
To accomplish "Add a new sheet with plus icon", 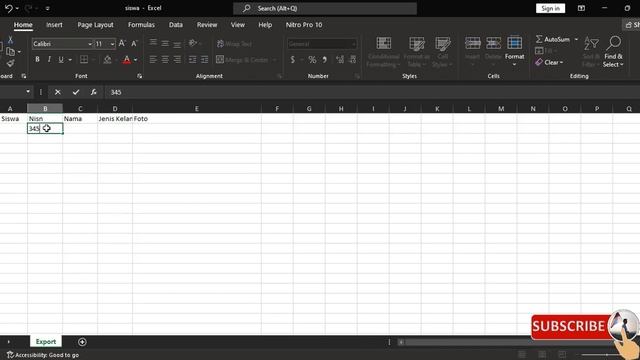I will point(82,342).
